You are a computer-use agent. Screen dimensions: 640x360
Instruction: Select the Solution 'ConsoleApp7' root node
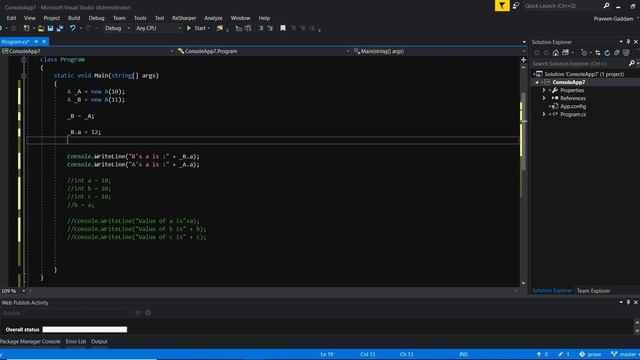coord(584,74)
